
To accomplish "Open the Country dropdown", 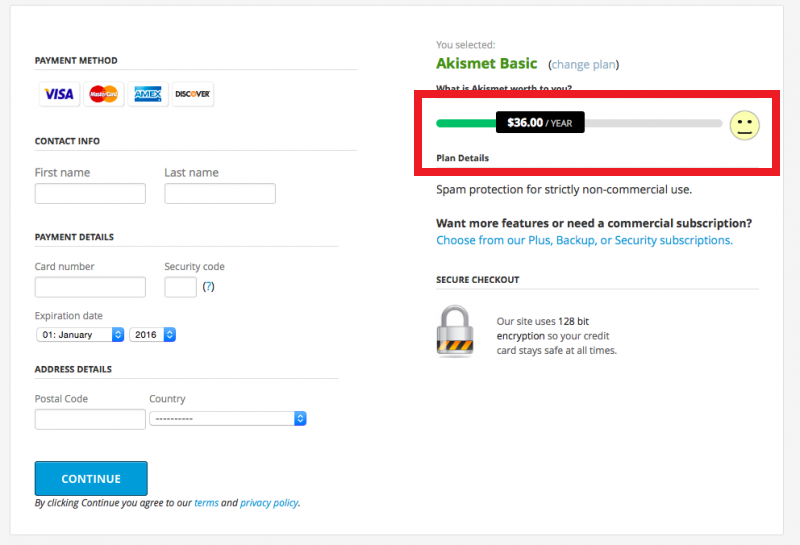I will click(228, 418).
